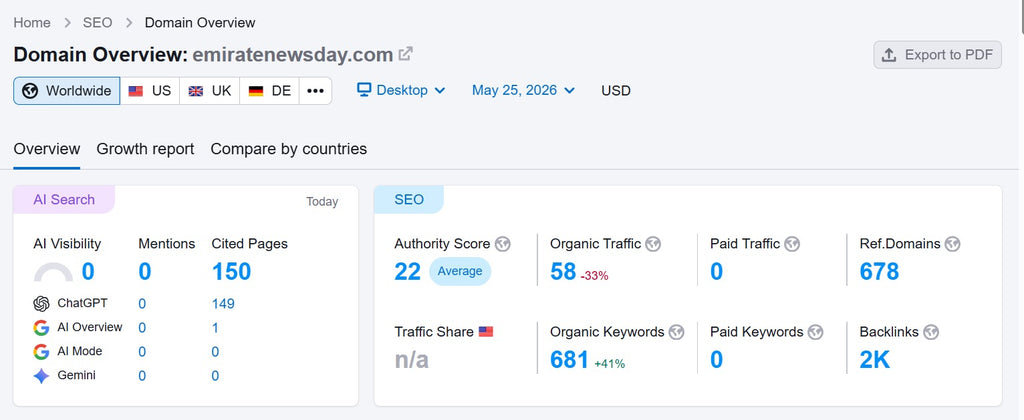
Task: Open the Desktop device dropdown
Action: [x=401, y=90]
